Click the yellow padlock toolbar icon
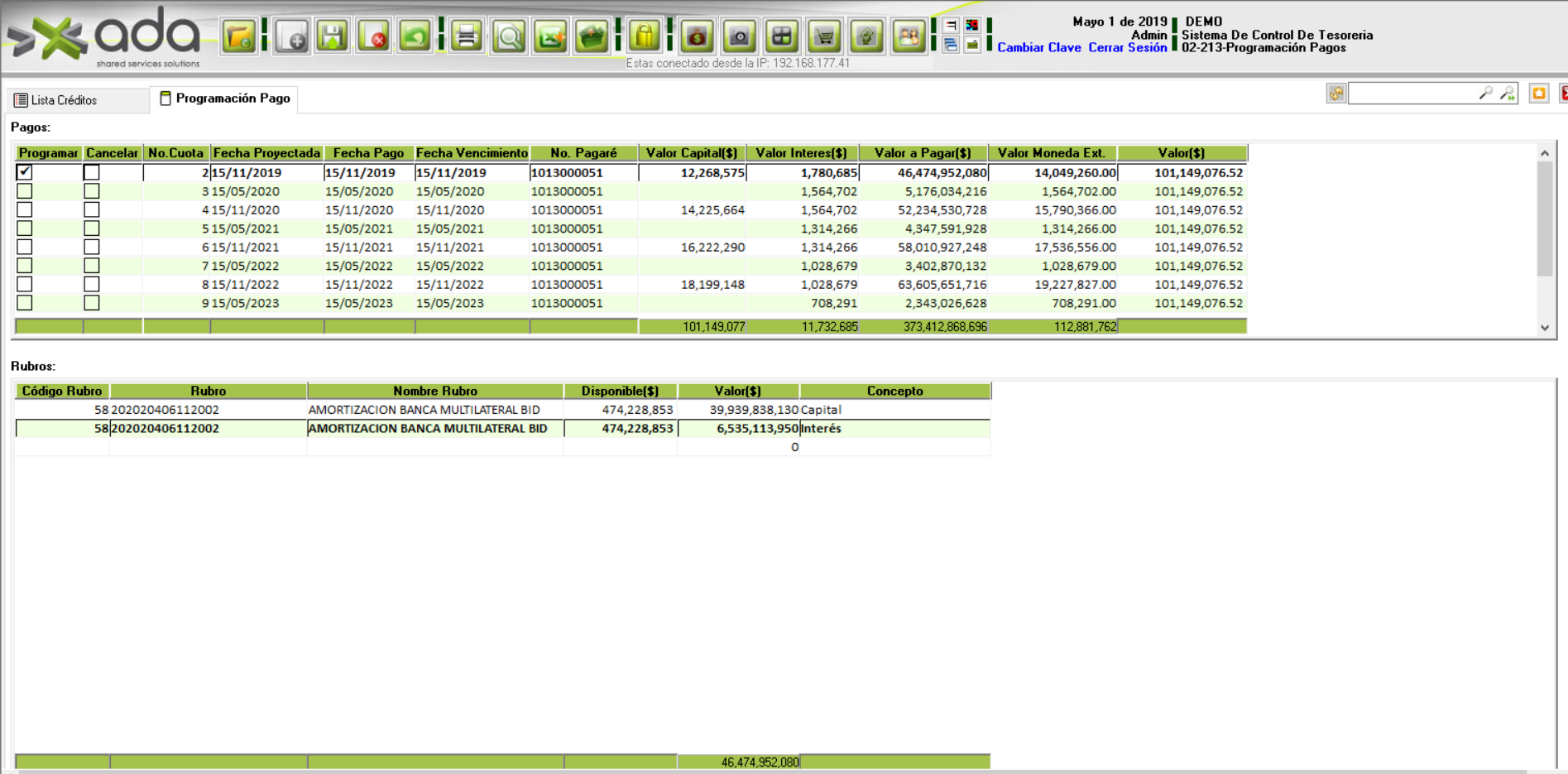The image size is (1568, 774). point(644,36)
